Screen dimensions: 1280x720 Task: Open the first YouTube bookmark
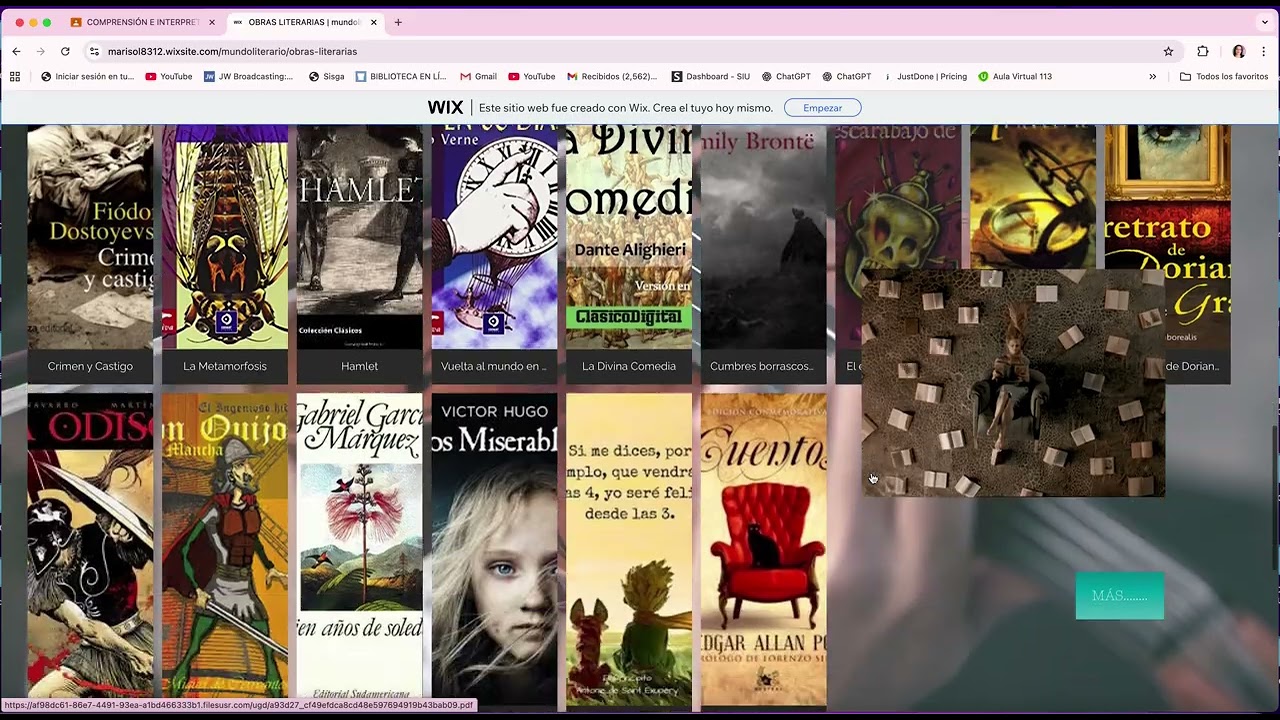[x=169, y=76]
